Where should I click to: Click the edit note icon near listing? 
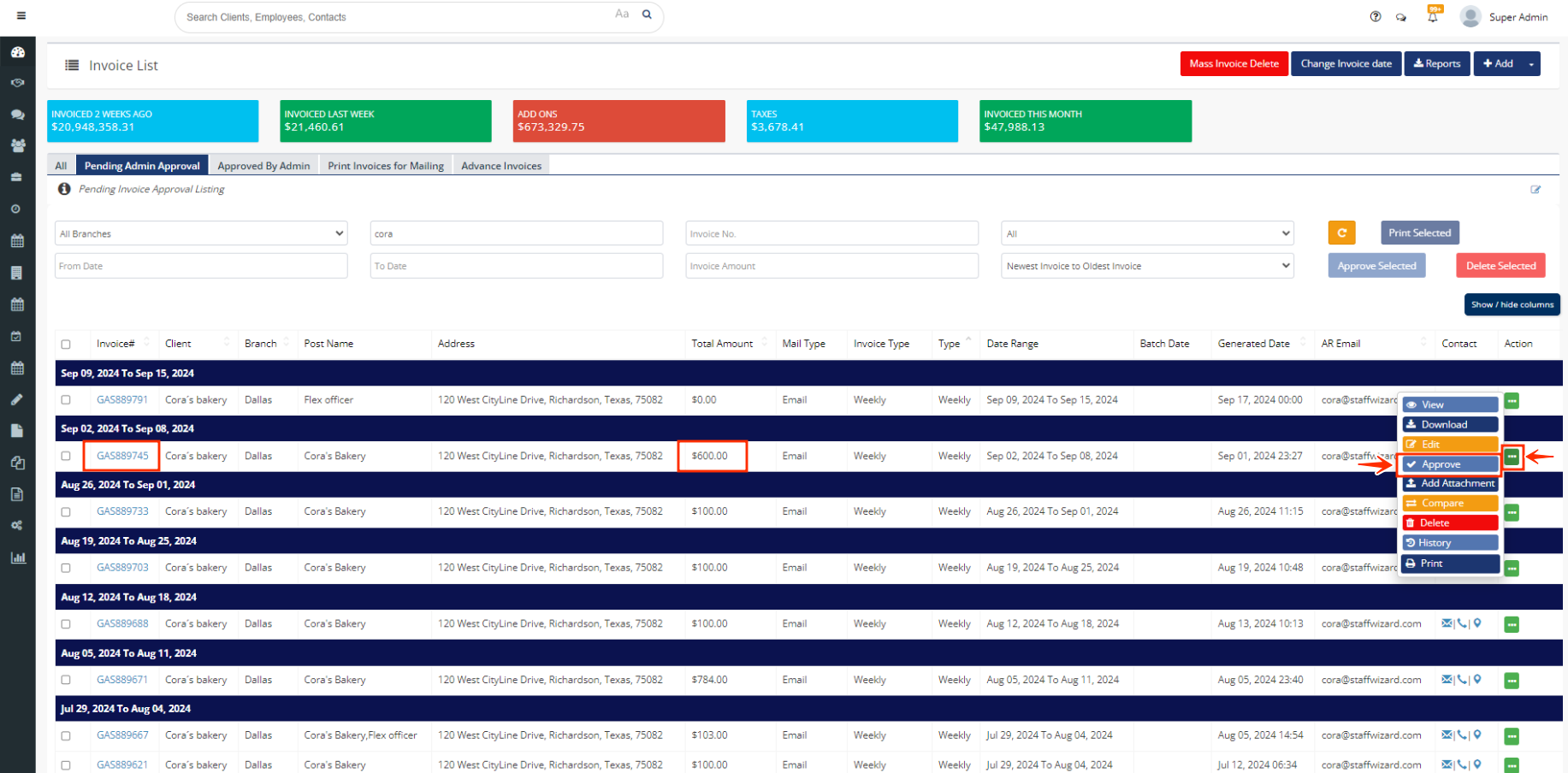pyautogui.click(x=1535, y=190)
